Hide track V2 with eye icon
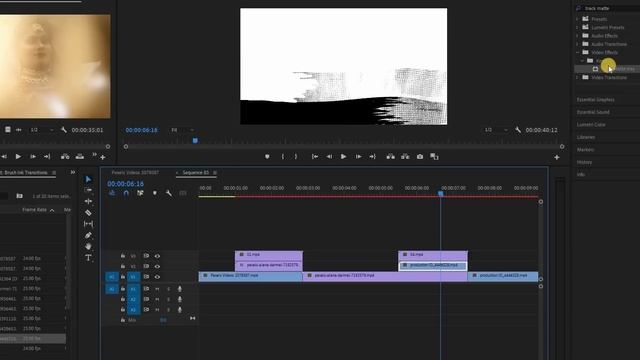 (157, 267)
